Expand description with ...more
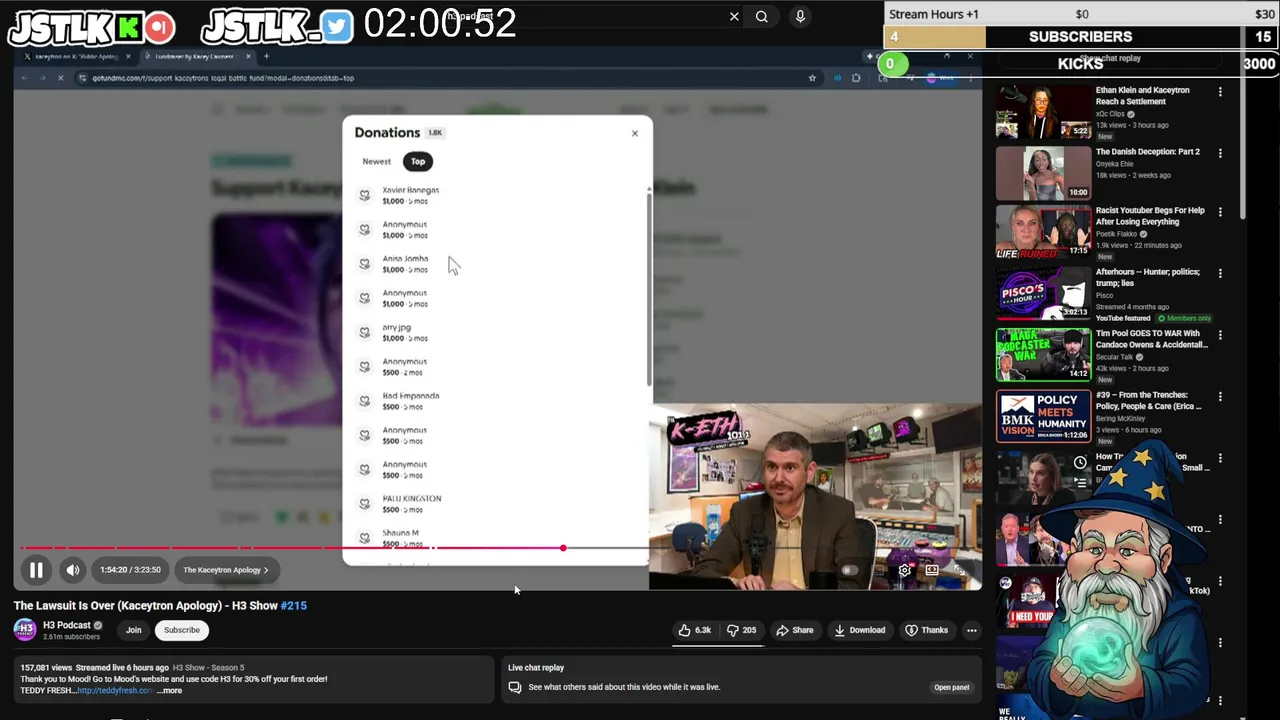Viewport: 1280px width, 720px height. [170, 691]
